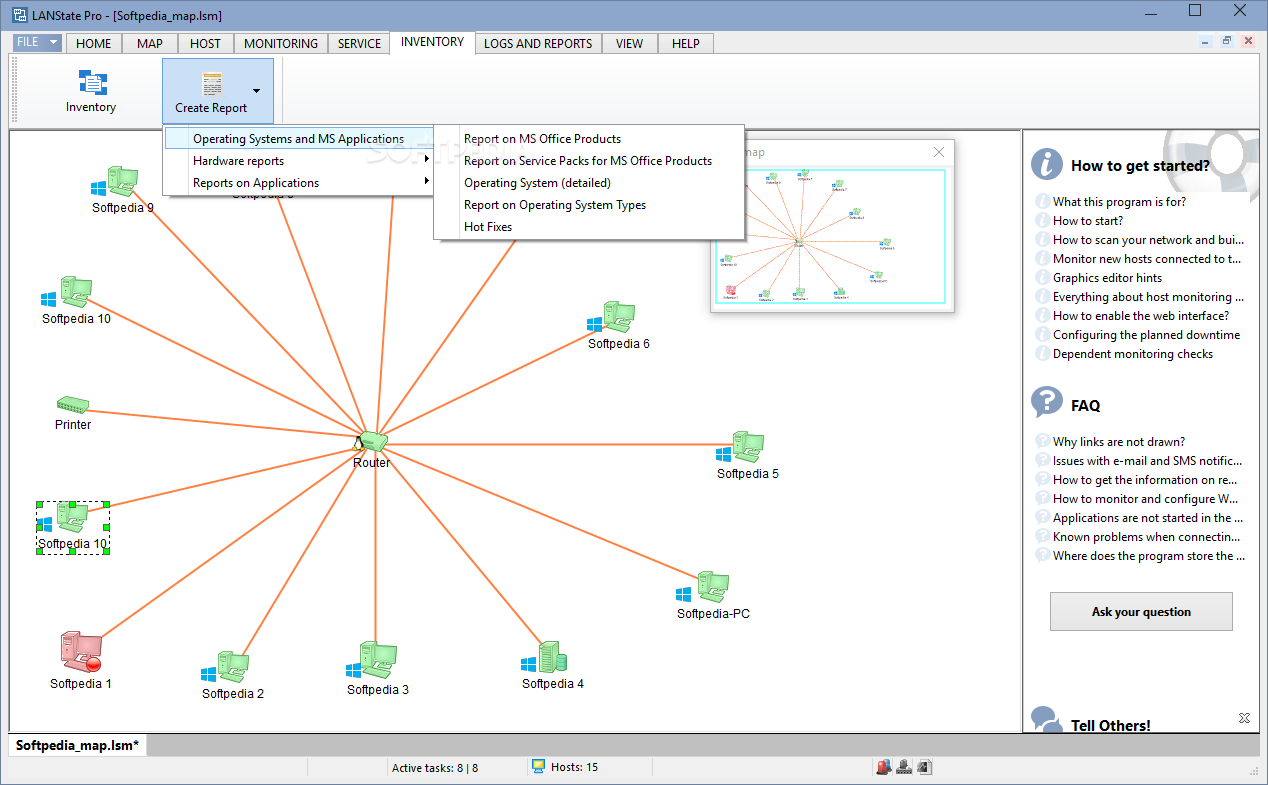
Task: Select the Softpedia 2 host icon
Action: coord(226,668)
